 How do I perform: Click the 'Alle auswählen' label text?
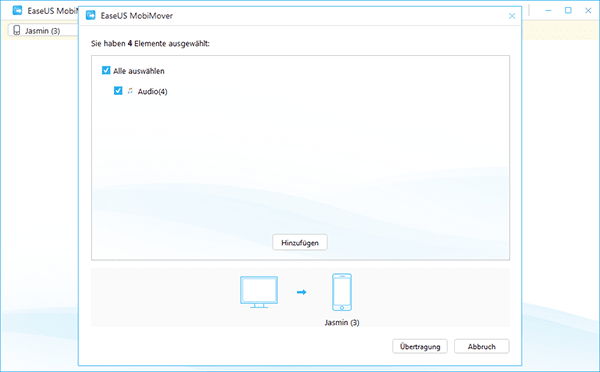pyautogui.click(x=139, y=71)
